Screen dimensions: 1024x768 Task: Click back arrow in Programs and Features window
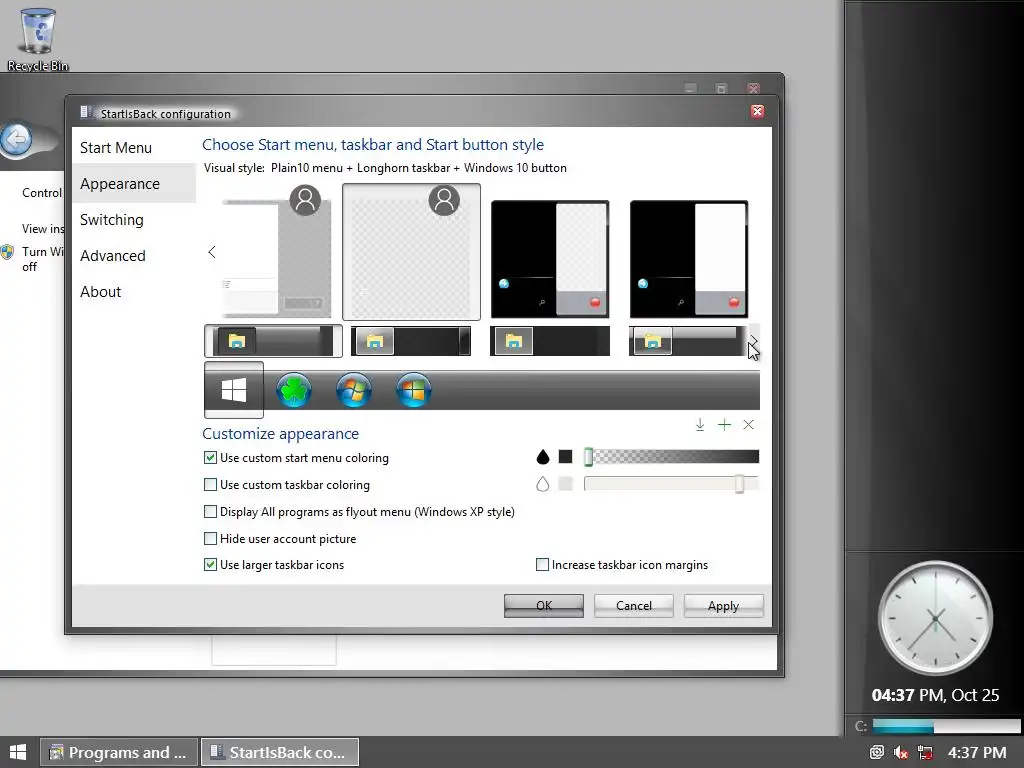click(16, 138)
